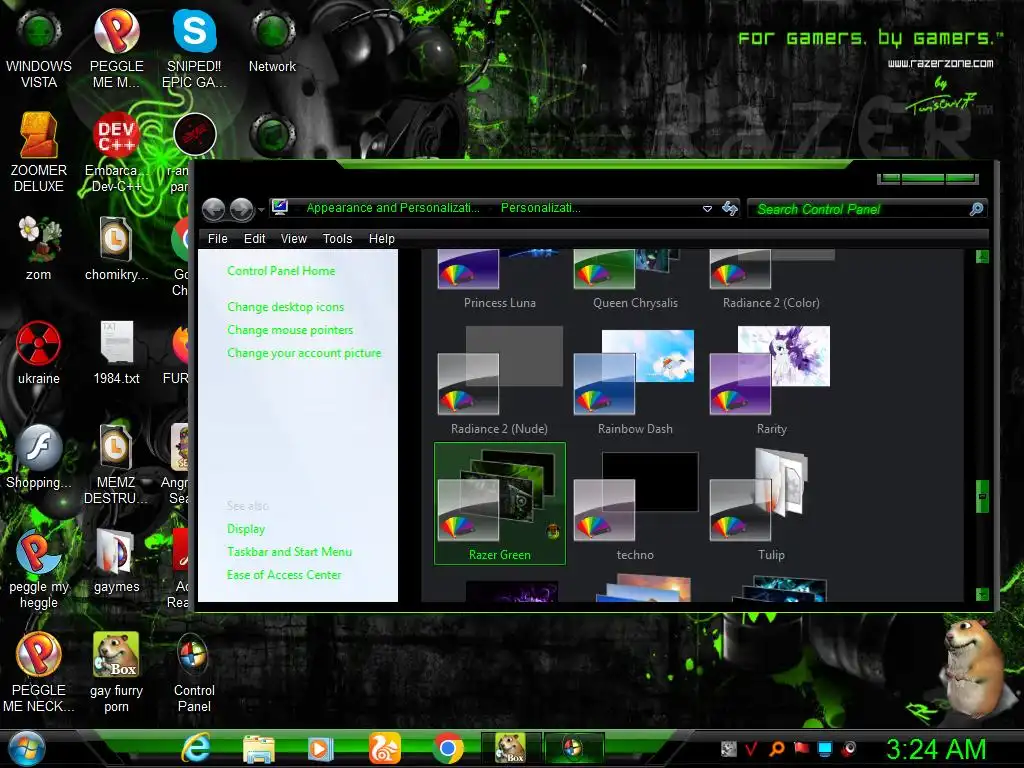This screenshot has width=1024, height=768.
Task: Launch the PEGGLE ME NECK... shortcut
Action: [39, 673]
